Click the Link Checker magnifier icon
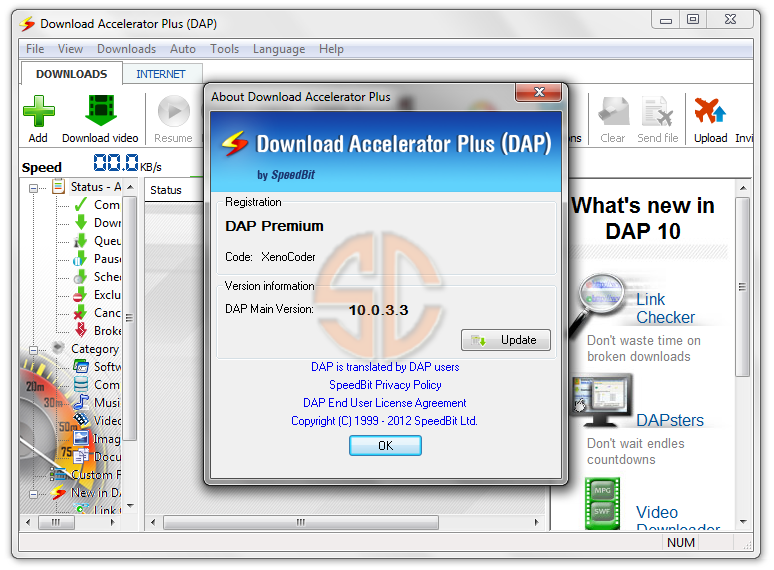The image size is (774, 570). pos(597,304)
